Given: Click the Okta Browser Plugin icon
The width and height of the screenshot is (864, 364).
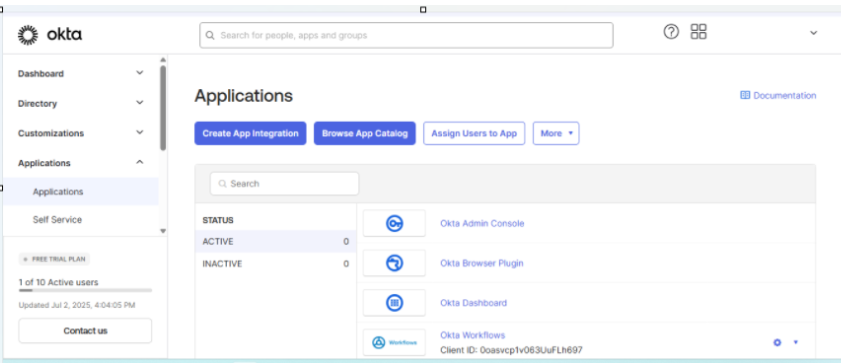Looking at the screenshot, I should pos(394,263).
